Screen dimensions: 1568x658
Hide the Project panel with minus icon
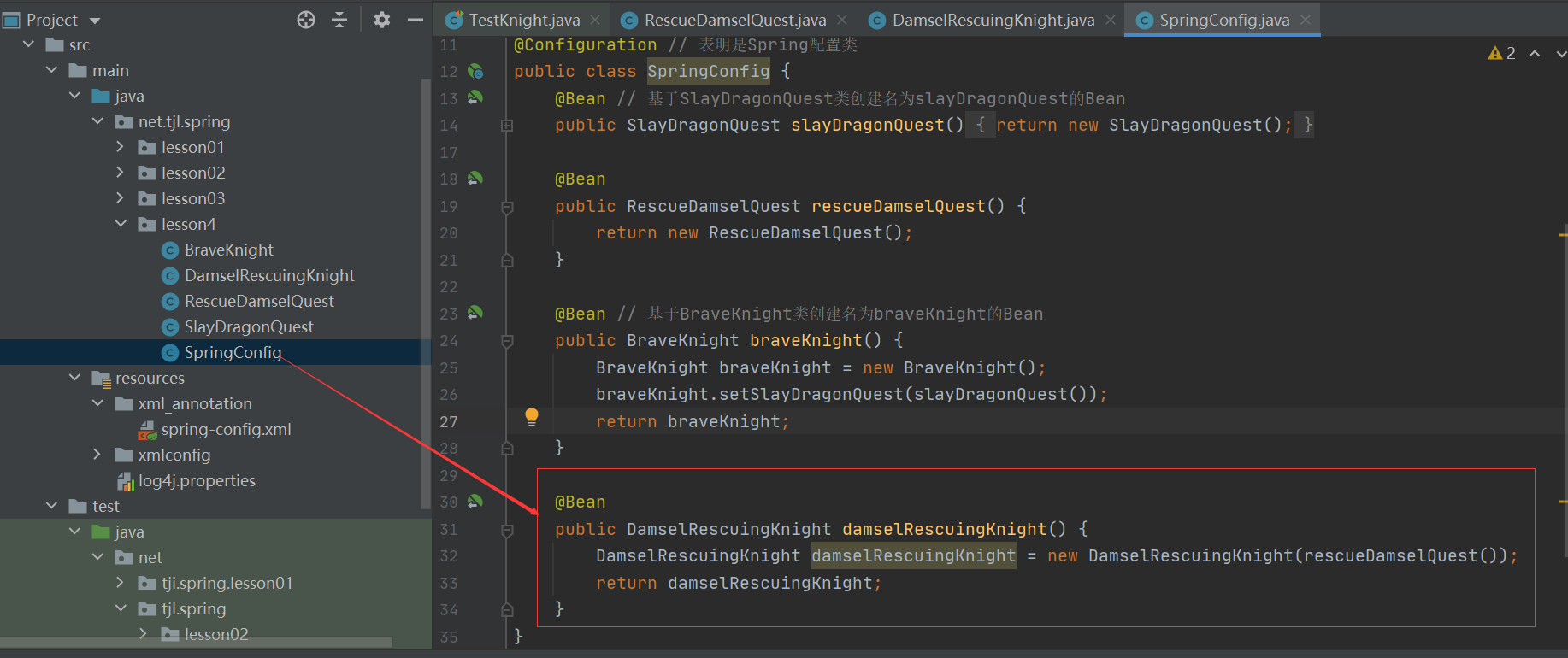click(x=416, y=20)
